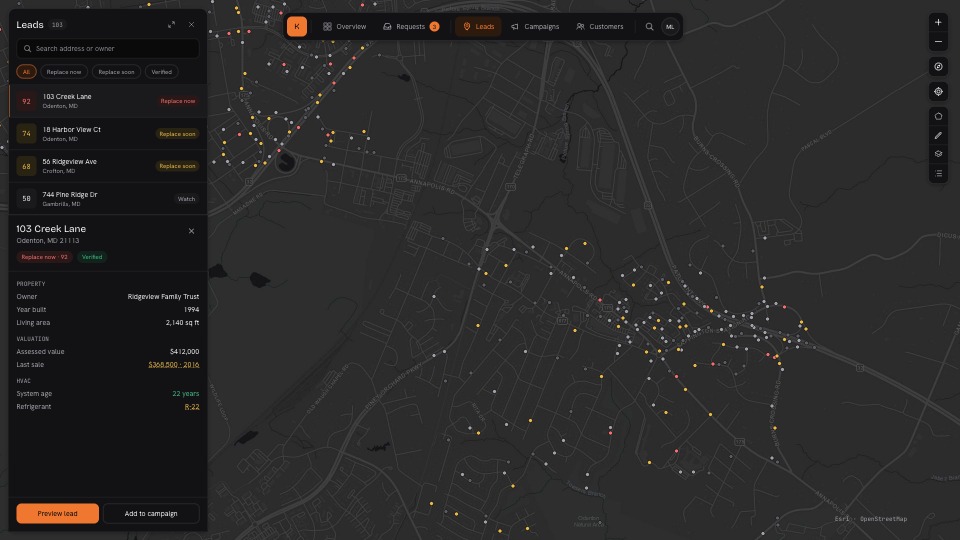
Task: Switch to the Leads tab
Action: (x=478, y=27)
